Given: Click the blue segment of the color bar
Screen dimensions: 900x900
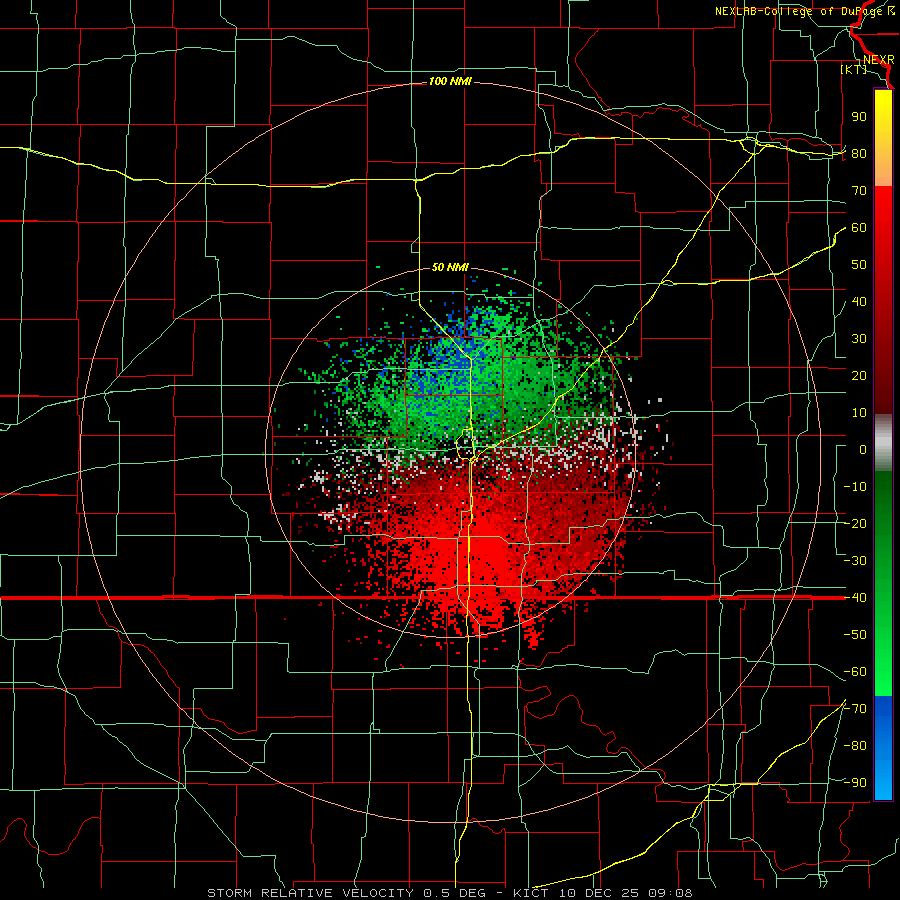Looking at the screenshot, I should tap(883, 748).
